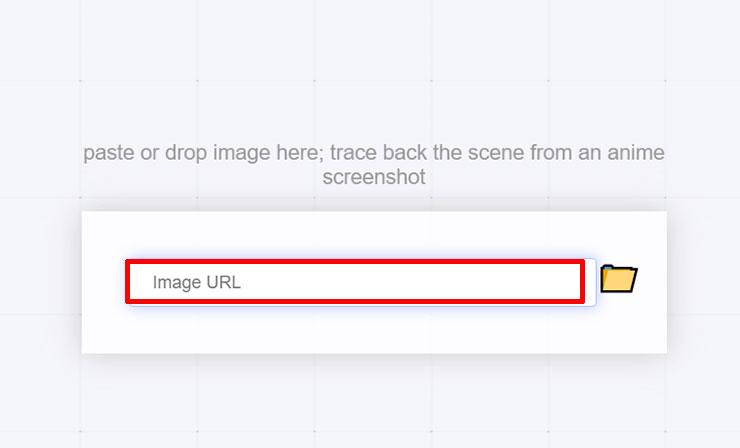Click the blank white area left of URL field
The height and width of the screenshot is (448, 740).
tap(103, 282)
